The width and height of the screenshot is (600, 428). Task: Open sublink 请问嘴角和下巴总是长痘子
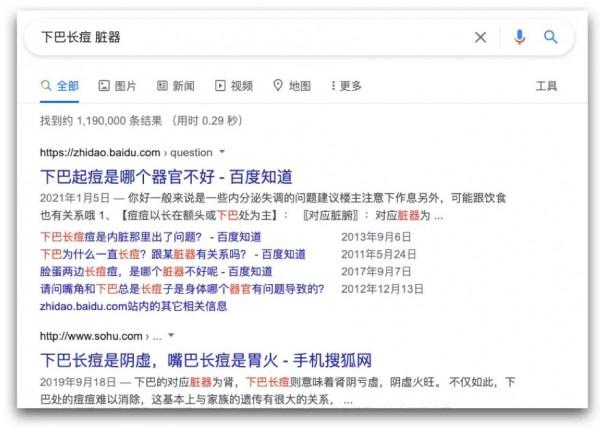click(182, 289)
